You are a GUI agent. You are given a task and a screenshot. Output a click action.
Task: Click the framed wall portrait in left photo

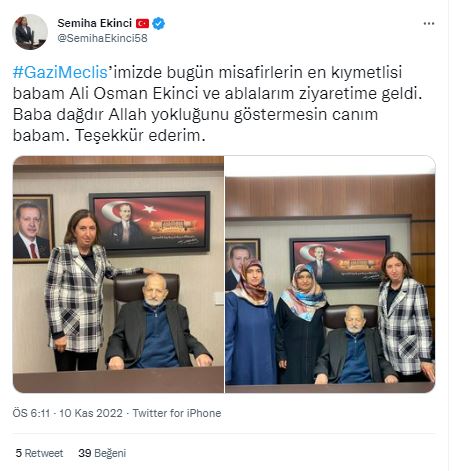click(33, 229)
